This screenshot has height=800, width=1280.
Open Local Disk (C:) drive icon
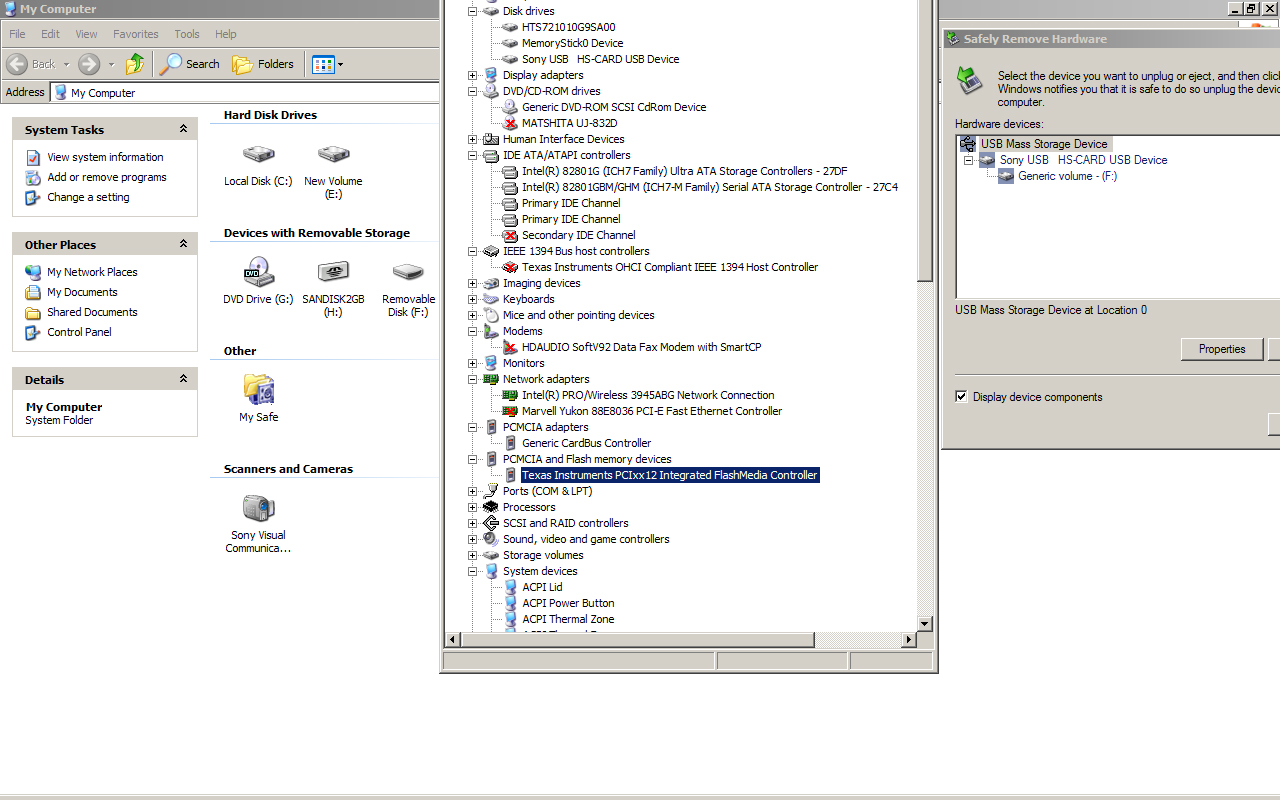click(x=258, y=154)
